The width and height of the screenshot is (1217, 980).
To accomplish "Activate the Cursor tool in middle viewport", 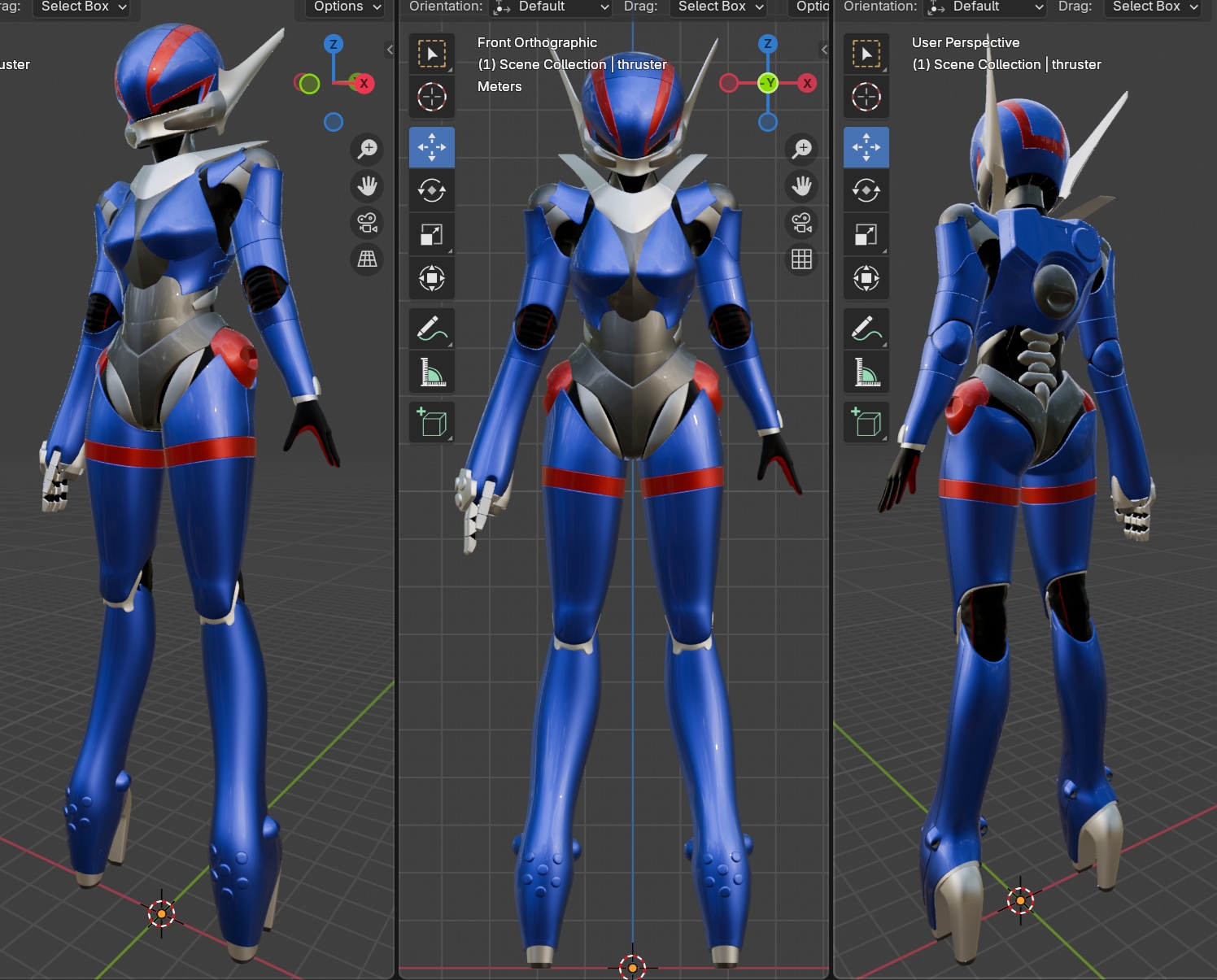I will click(x=432, y=97).
